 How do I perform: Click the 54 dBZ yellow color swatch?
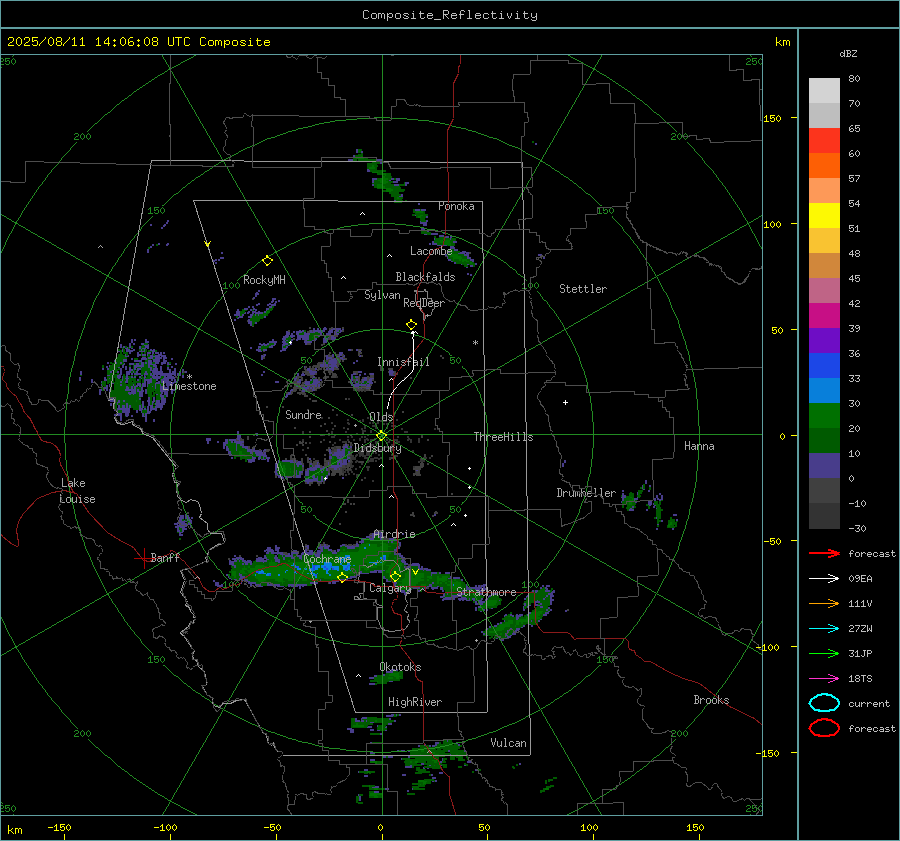coord(824,215)
